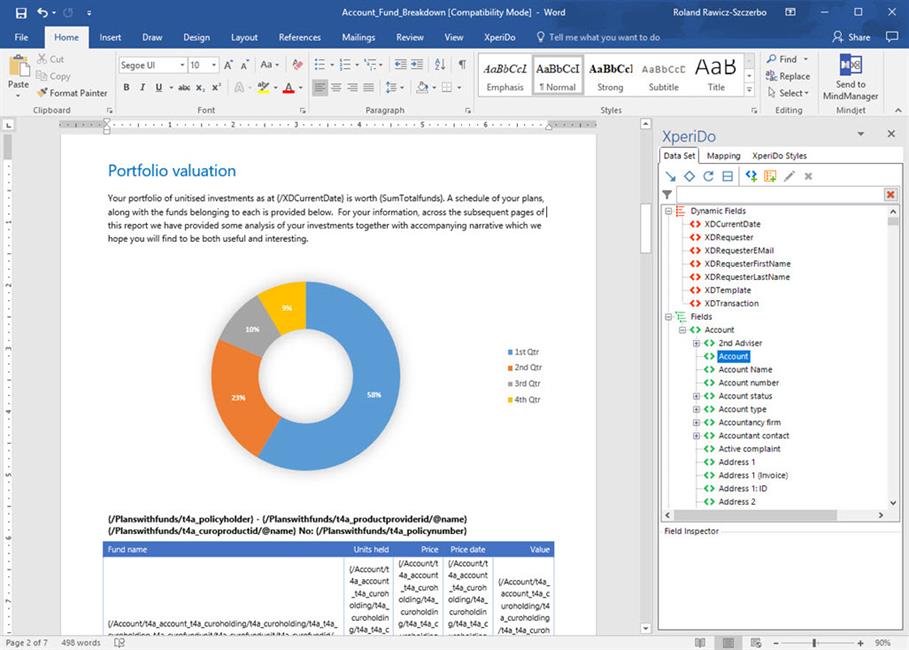909x650 pixels.
Task: Toggle paragraph marks display
Action: (462, 64)
